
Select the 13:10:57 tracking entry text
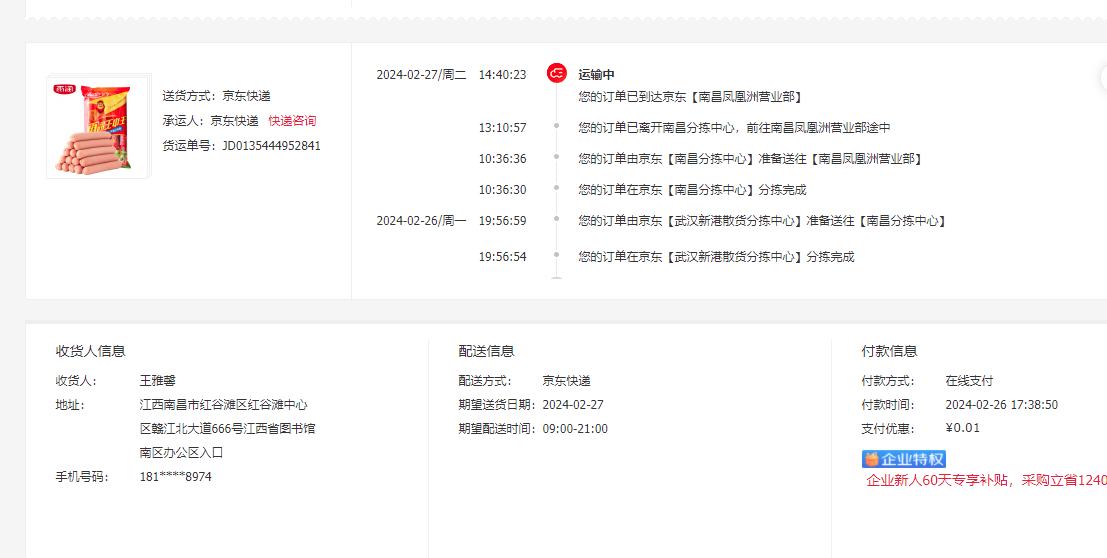tap(734, 128)
